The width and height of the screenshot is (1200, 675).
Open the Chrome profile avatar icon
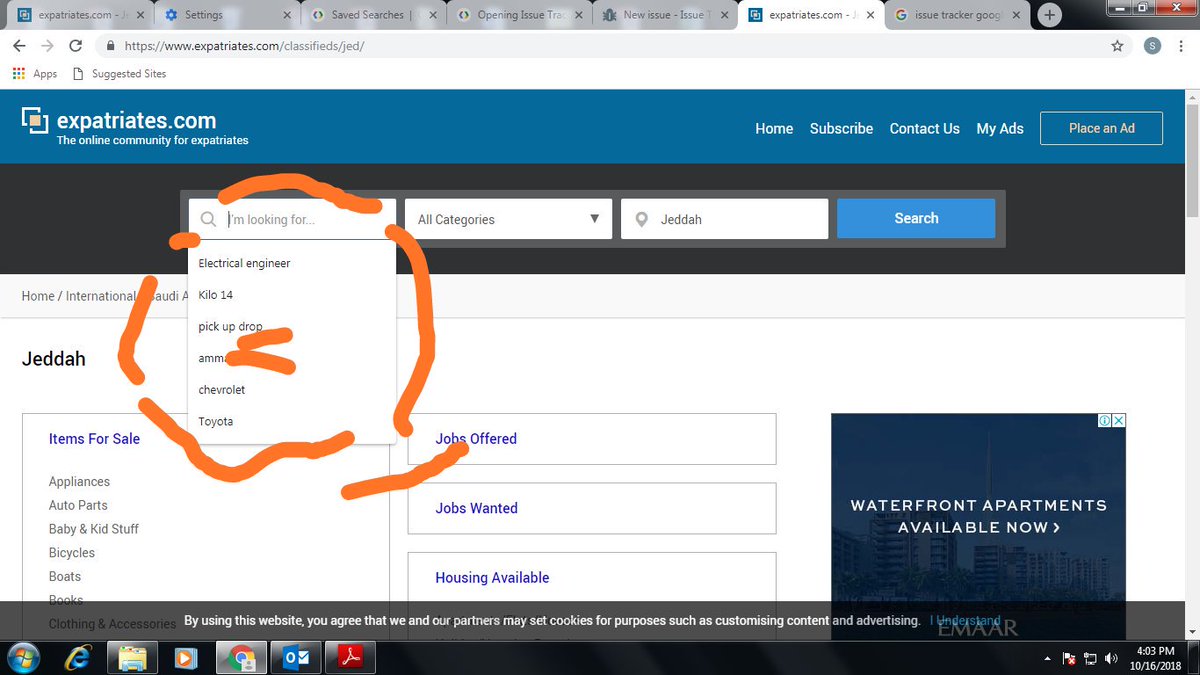pos(1153,46)
